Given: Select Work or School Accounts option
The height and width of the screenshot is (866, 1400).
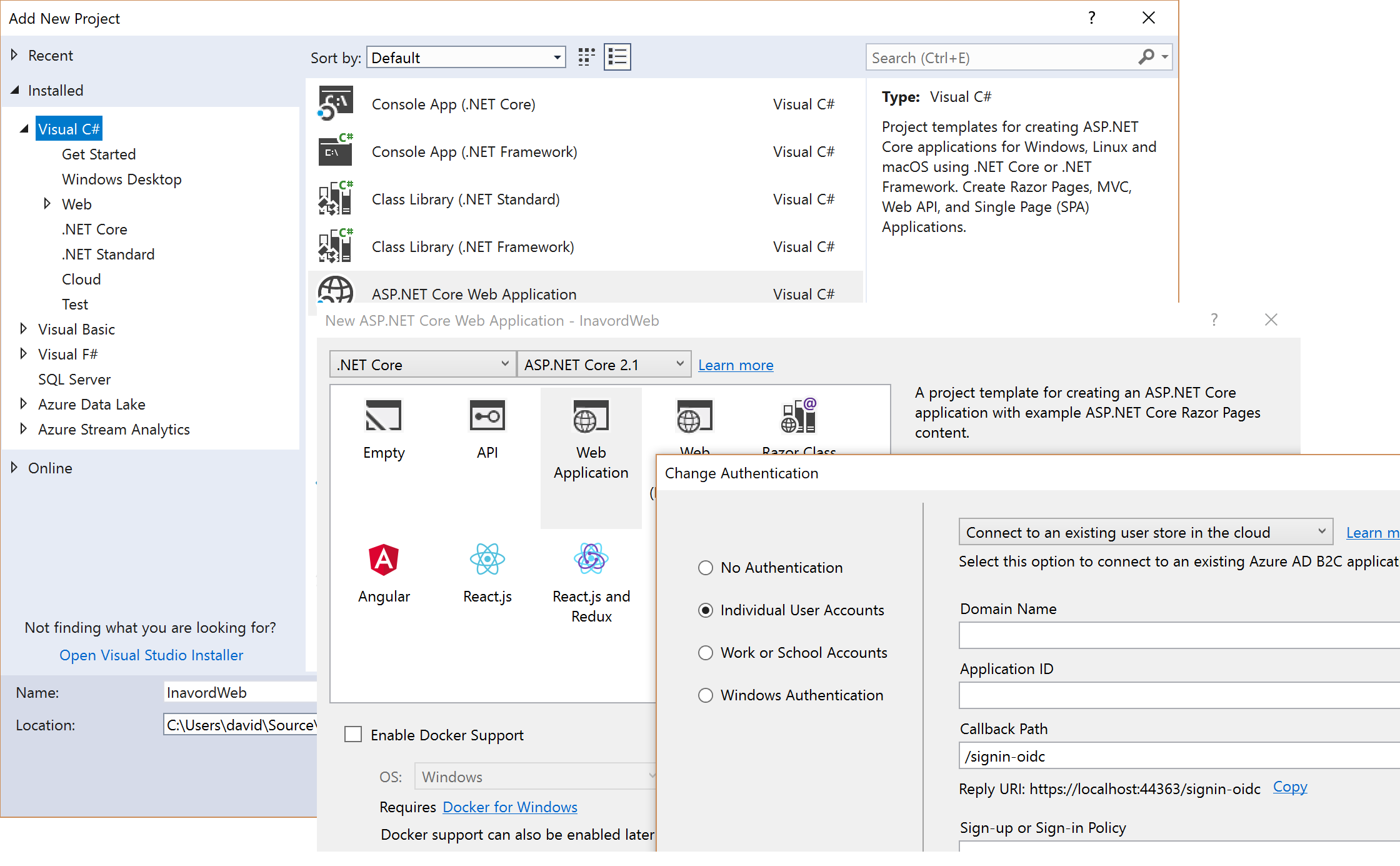Looking at the screenshot, I should (x=706, y=653).
